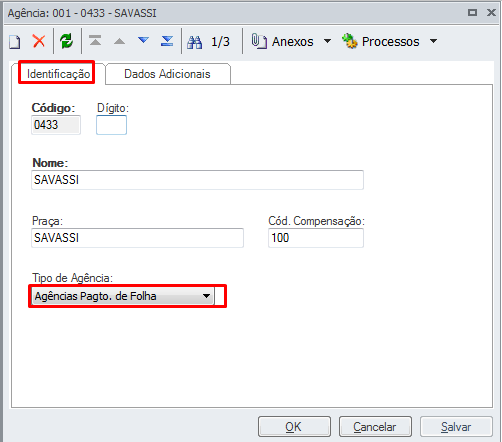Image resolution: width=502 pixels, height=442 pixels.
Task: Focus the empty Dígito field
Action: point(111,125)
